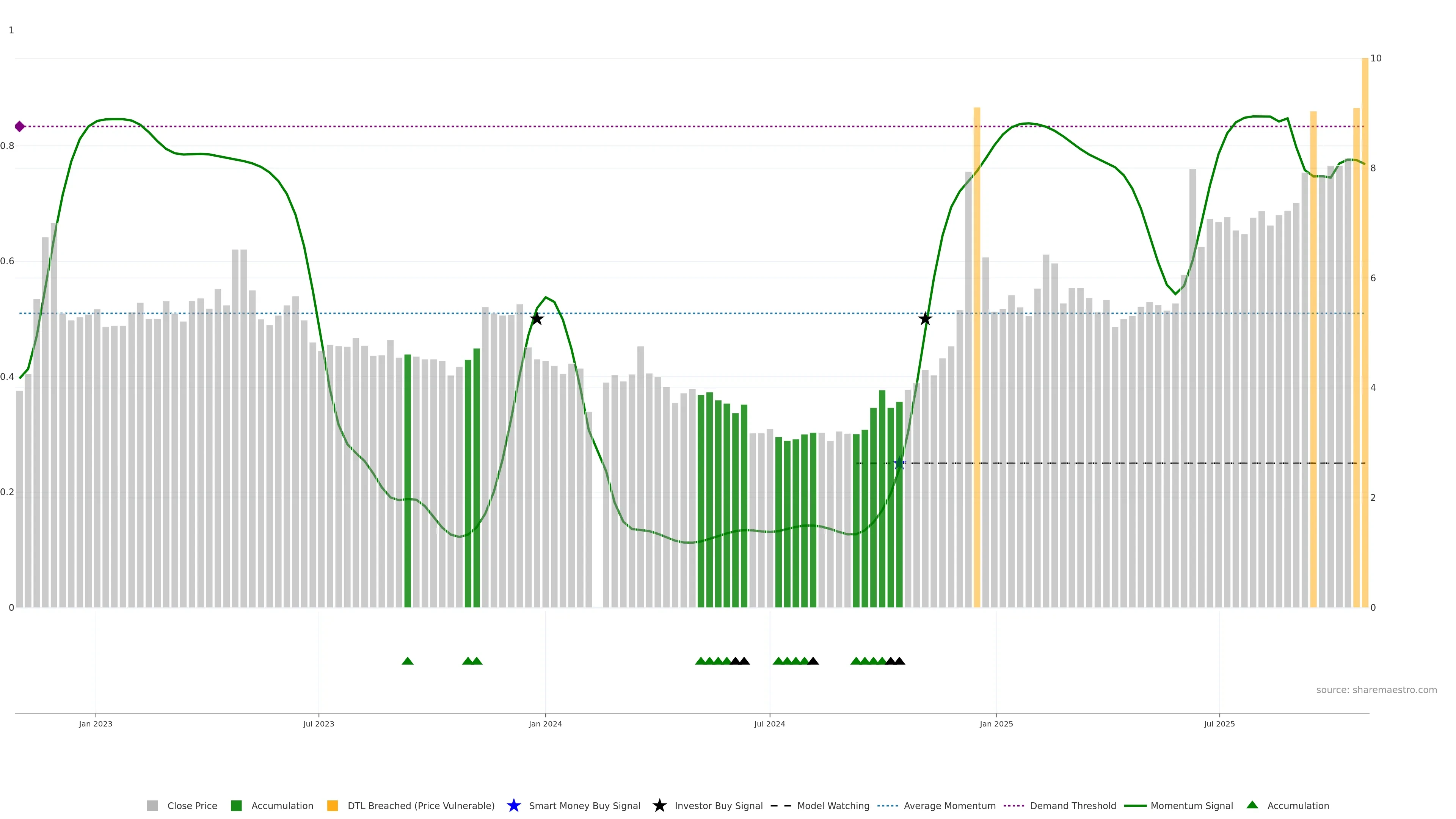
Task: Click the Close Price legend swatch
Action: [x=152, y=806]
